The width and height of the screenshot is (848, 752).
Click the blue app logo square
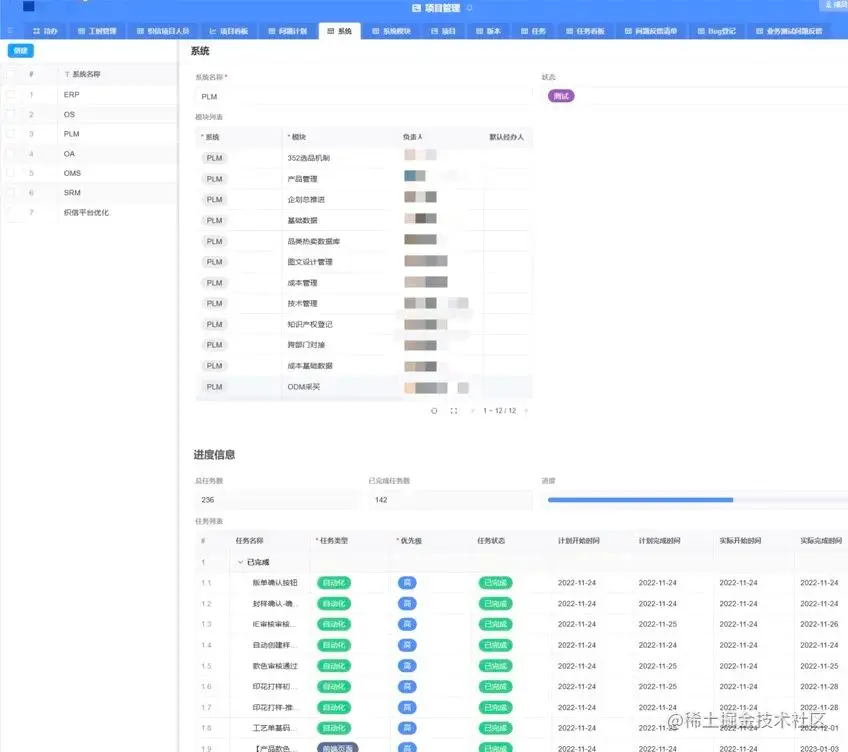(x=29, y=6)
